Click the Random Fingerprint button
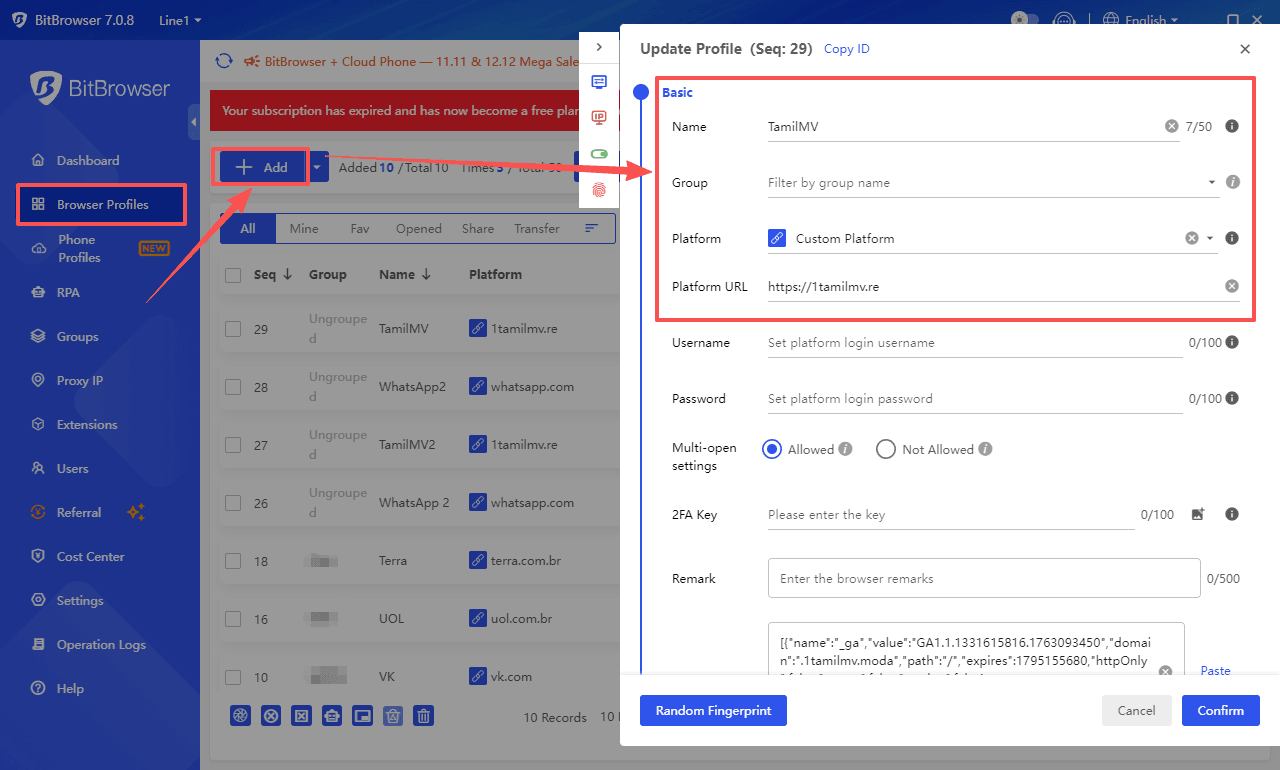 713,711
